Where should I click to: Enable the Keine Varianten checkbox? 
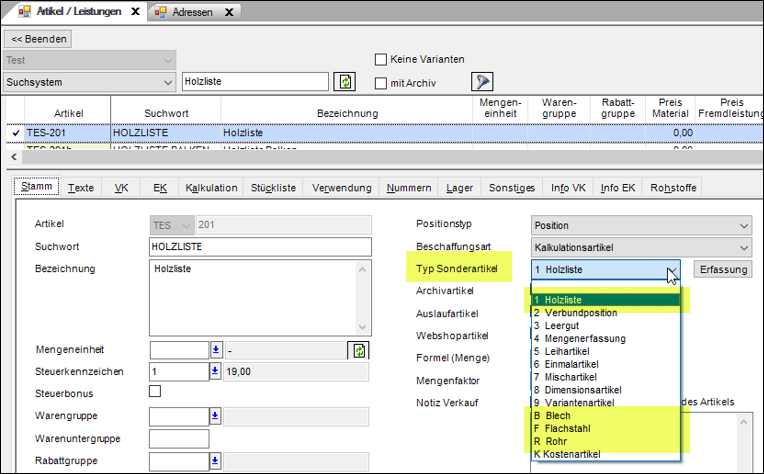(380, 60)
